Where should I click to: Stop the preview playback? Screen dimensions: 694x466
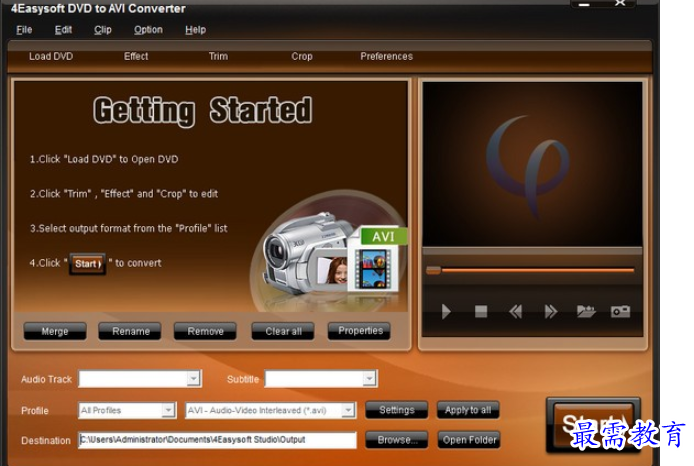pos(481,312)
